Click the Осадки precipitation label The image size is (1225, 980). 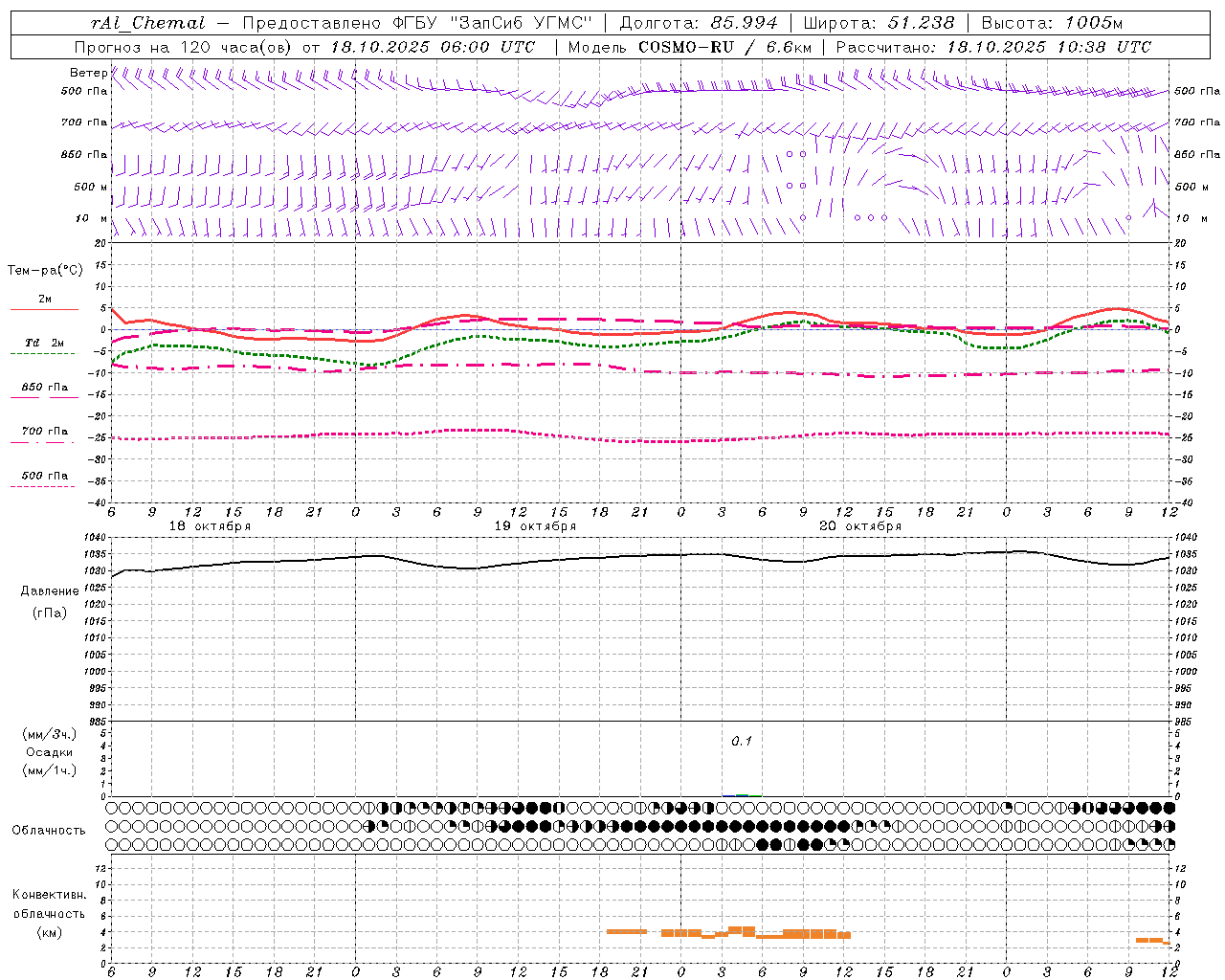[50, 752]
